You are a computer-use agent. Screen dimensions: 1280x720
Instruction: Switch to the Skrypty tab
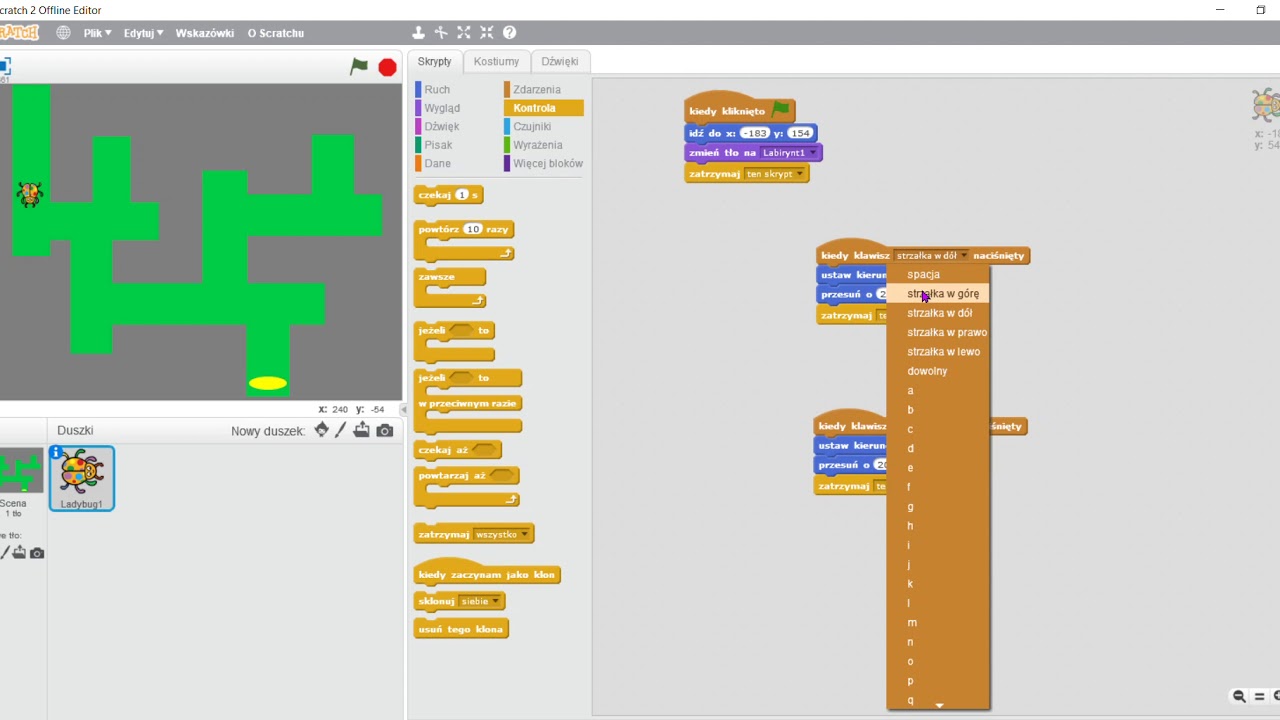coord(435,61)
